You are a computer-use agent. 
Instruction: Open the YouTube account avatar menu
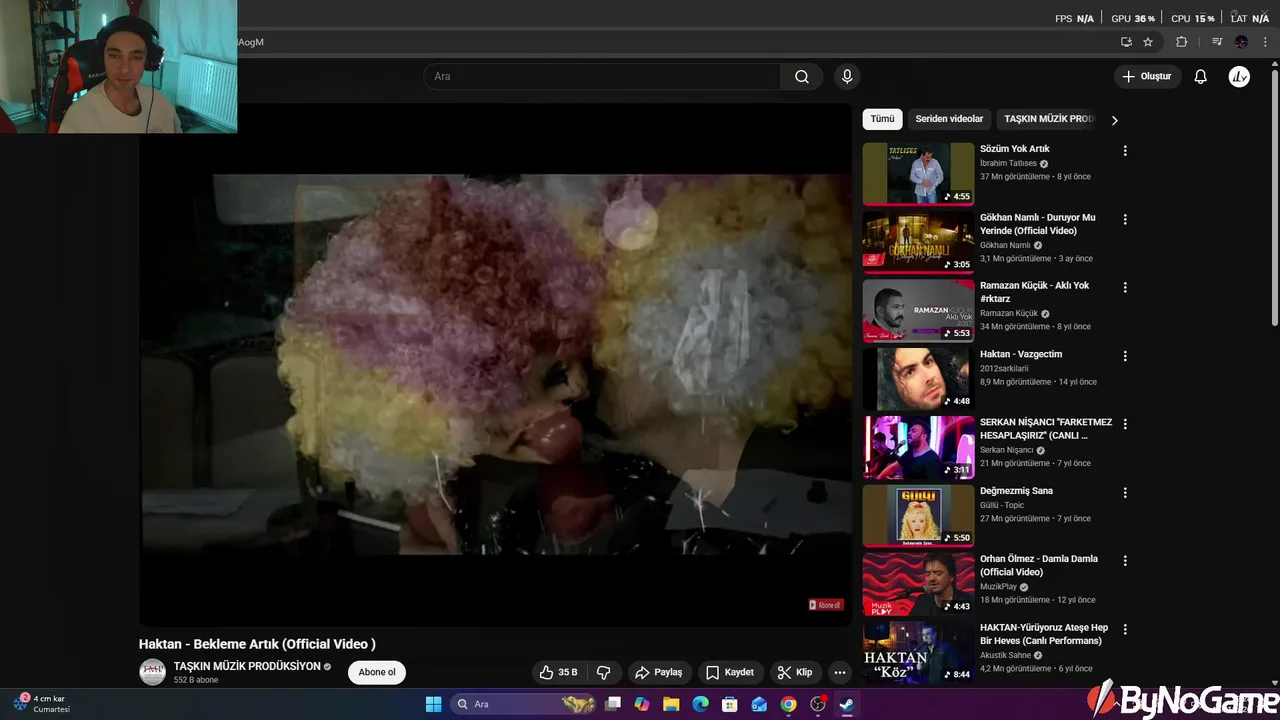point(1239,76)
